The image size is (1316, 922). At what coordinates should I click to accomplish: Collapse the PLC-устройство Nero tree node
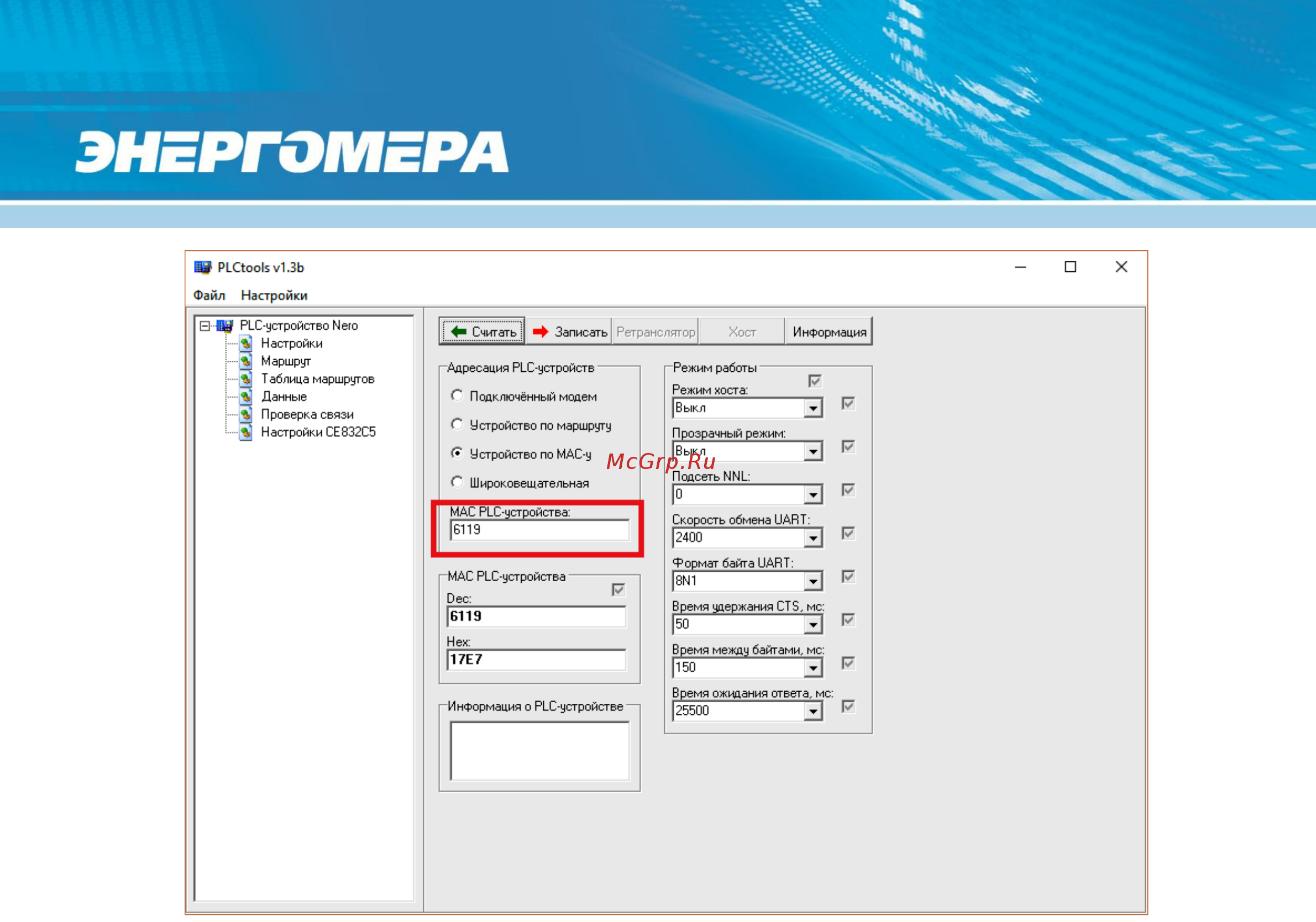205,326
